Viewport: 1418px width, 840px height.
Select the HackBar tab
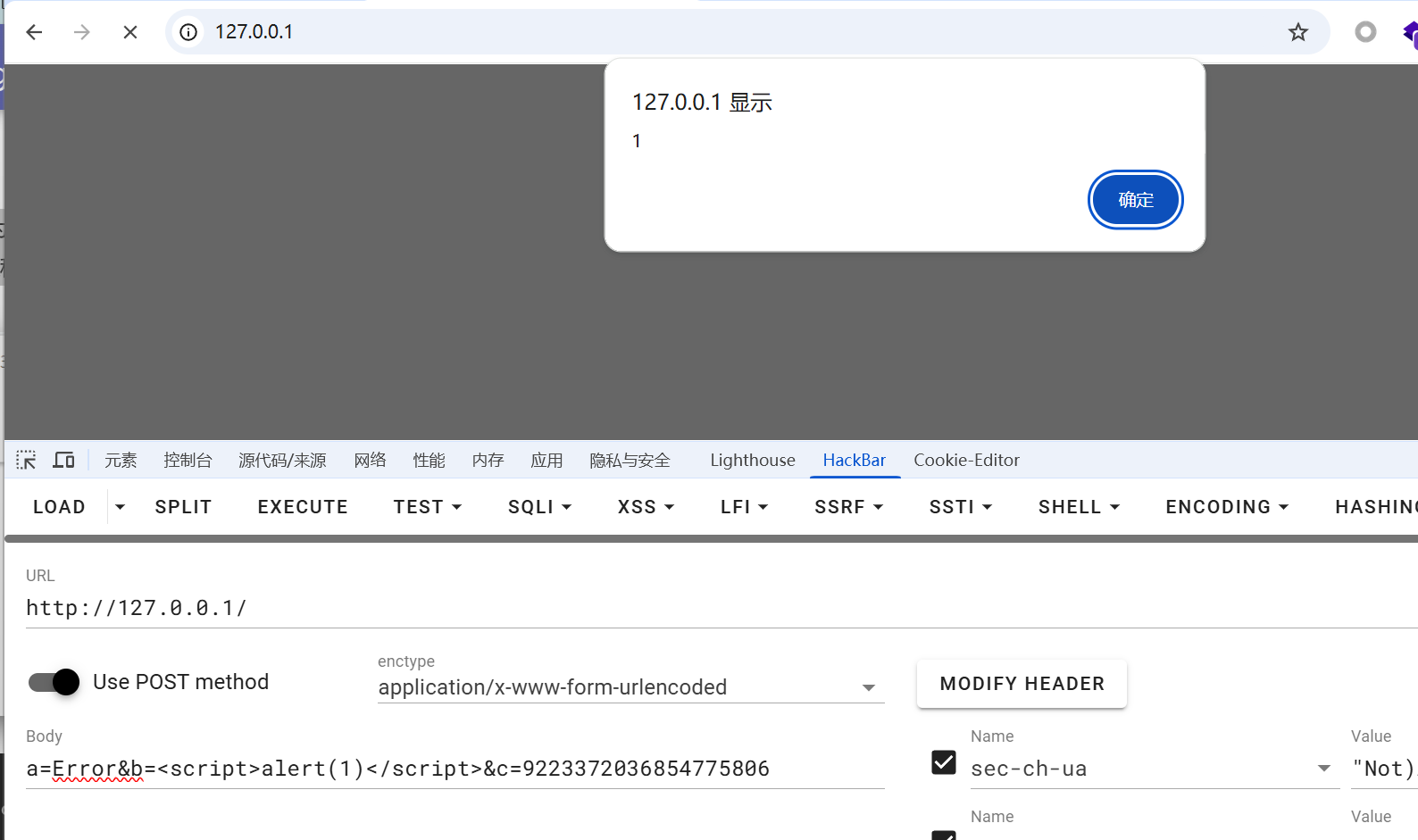coord(855,460)
